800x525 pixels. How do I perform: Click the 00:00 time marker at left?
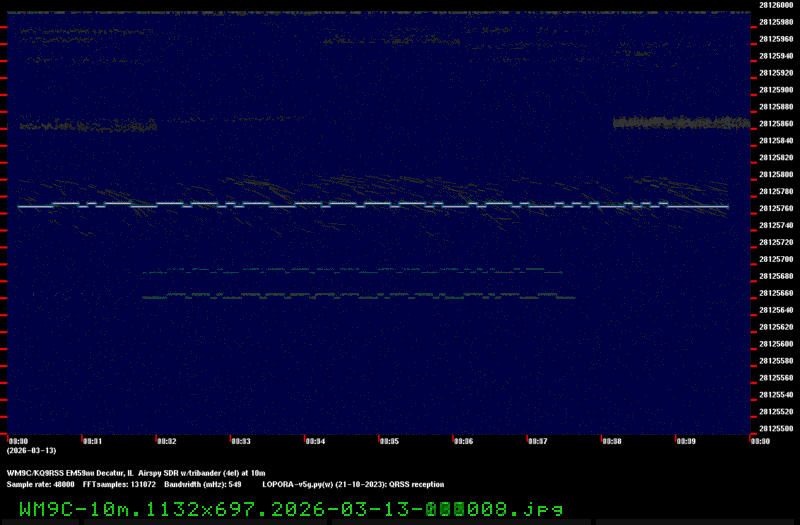[17, 440]
